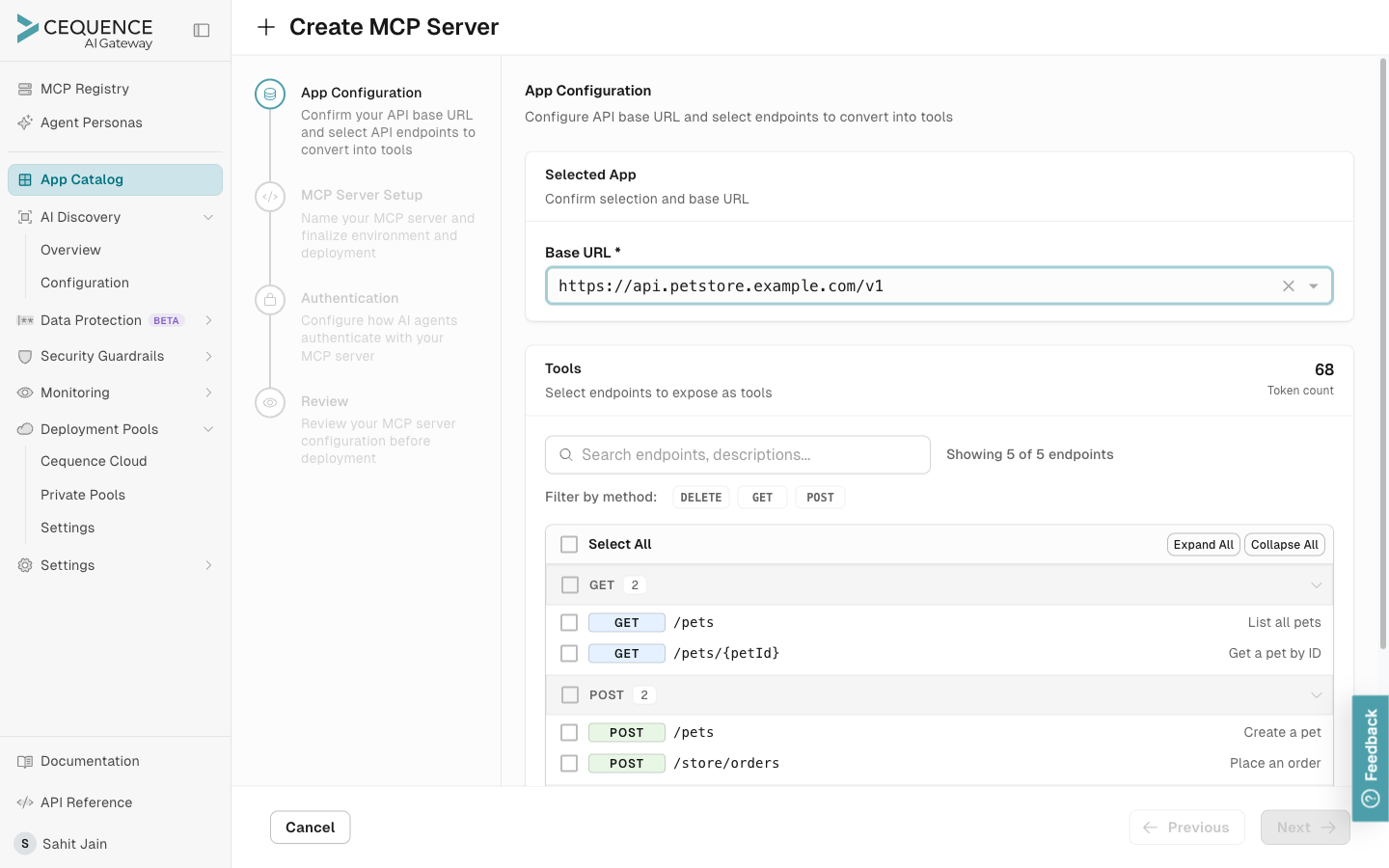Toggle the sidebar collapse icon
The image size is (1389, 868).
click(202, 30)
